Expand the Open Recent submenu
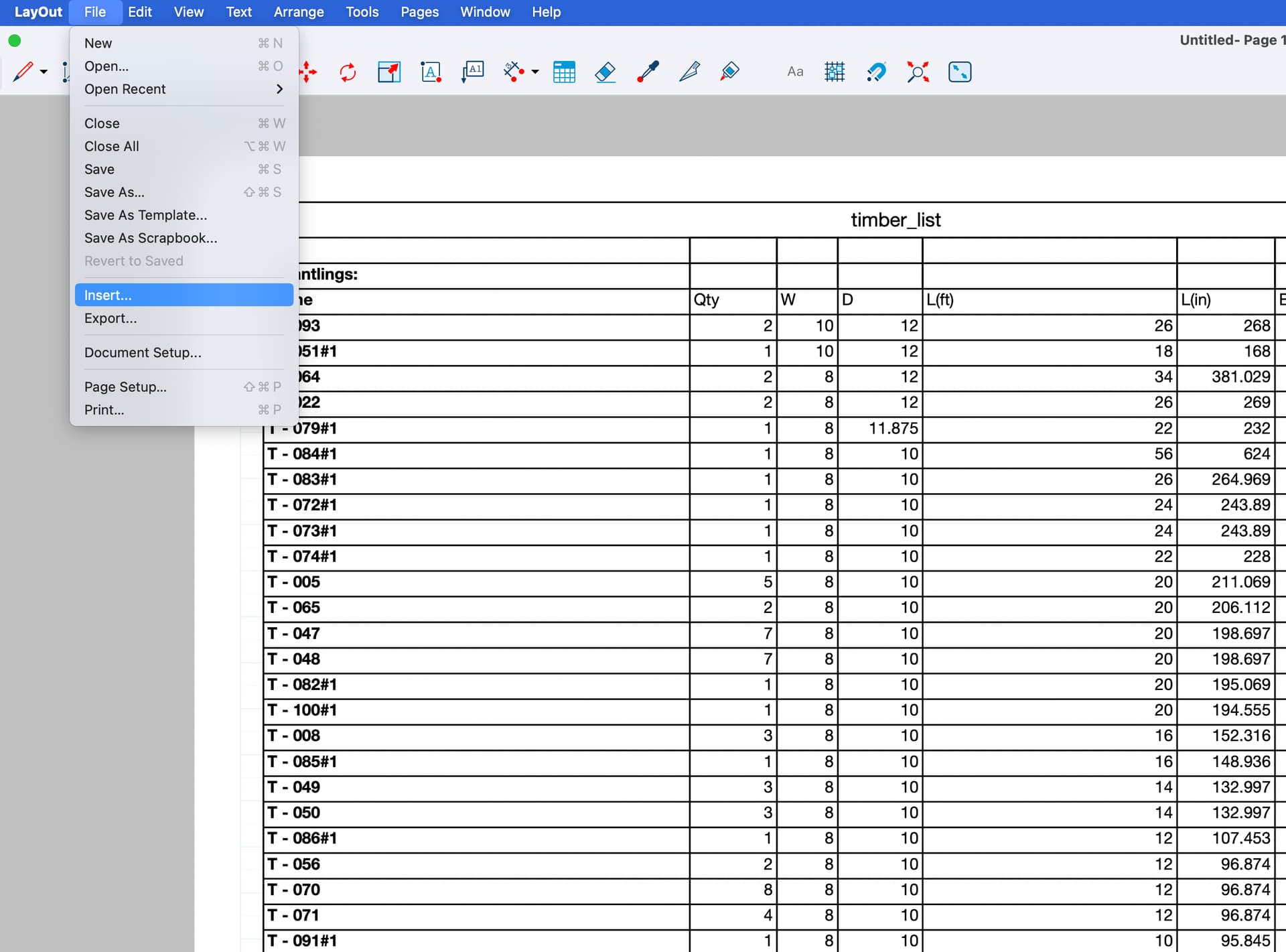The image size is (1286, 952). pyautogui.click(x=184, y=89)
